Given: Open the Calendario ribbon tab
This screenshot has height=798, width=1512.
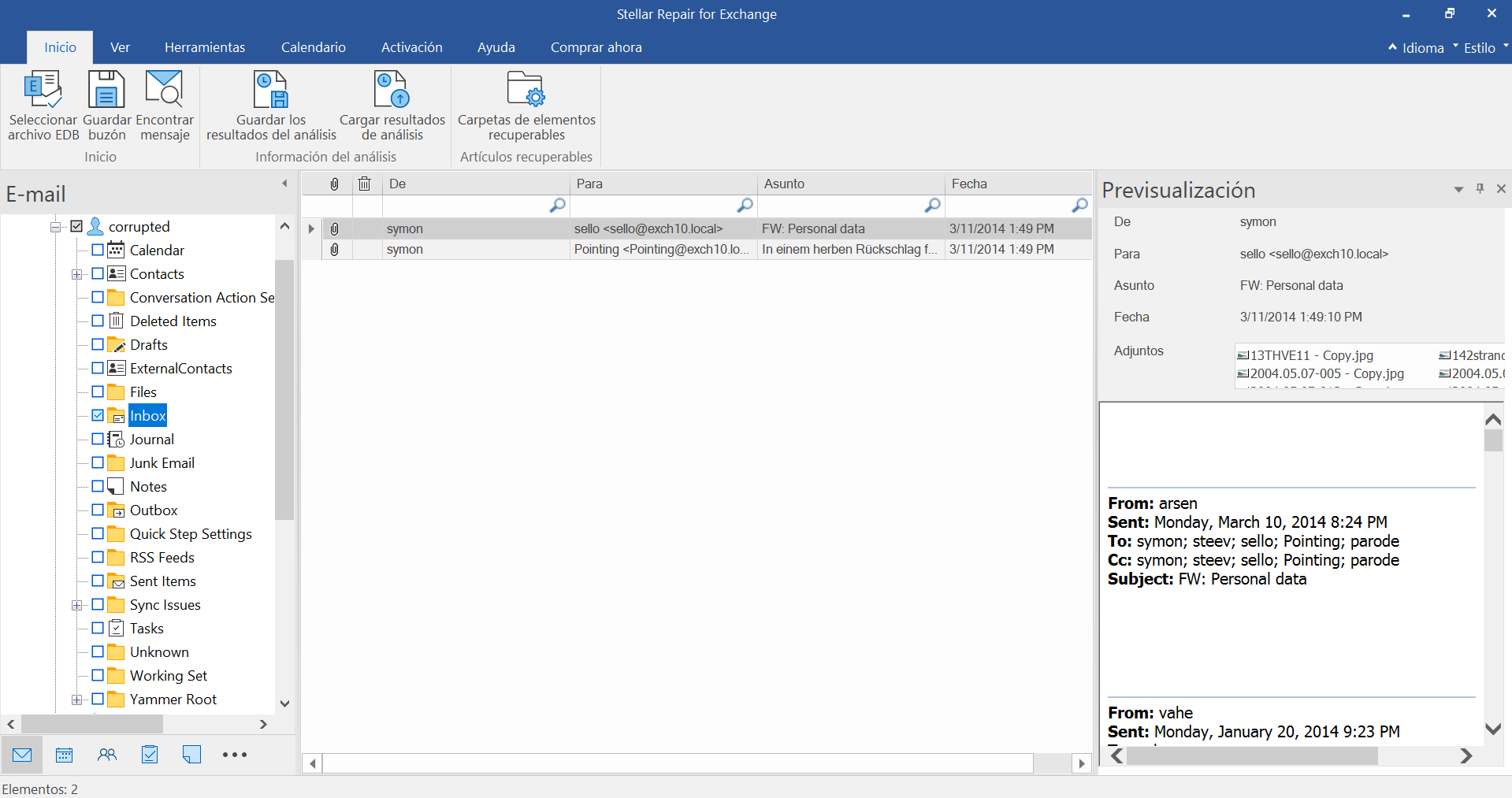Looking at the screenshot, I should [x=314, y=47].
